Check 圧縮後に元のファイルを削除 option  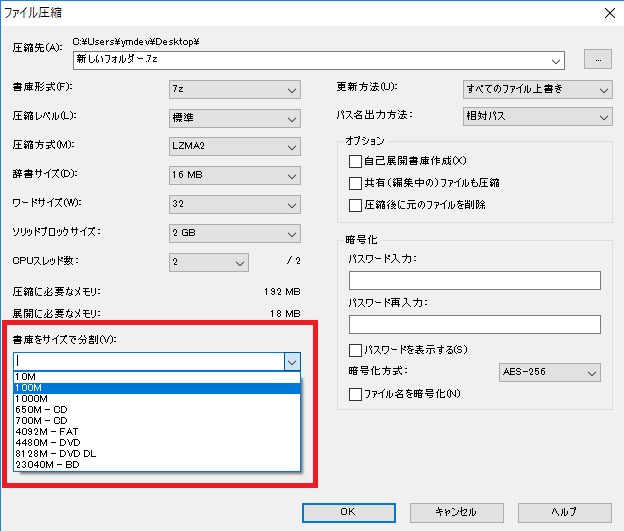[355, 205]
